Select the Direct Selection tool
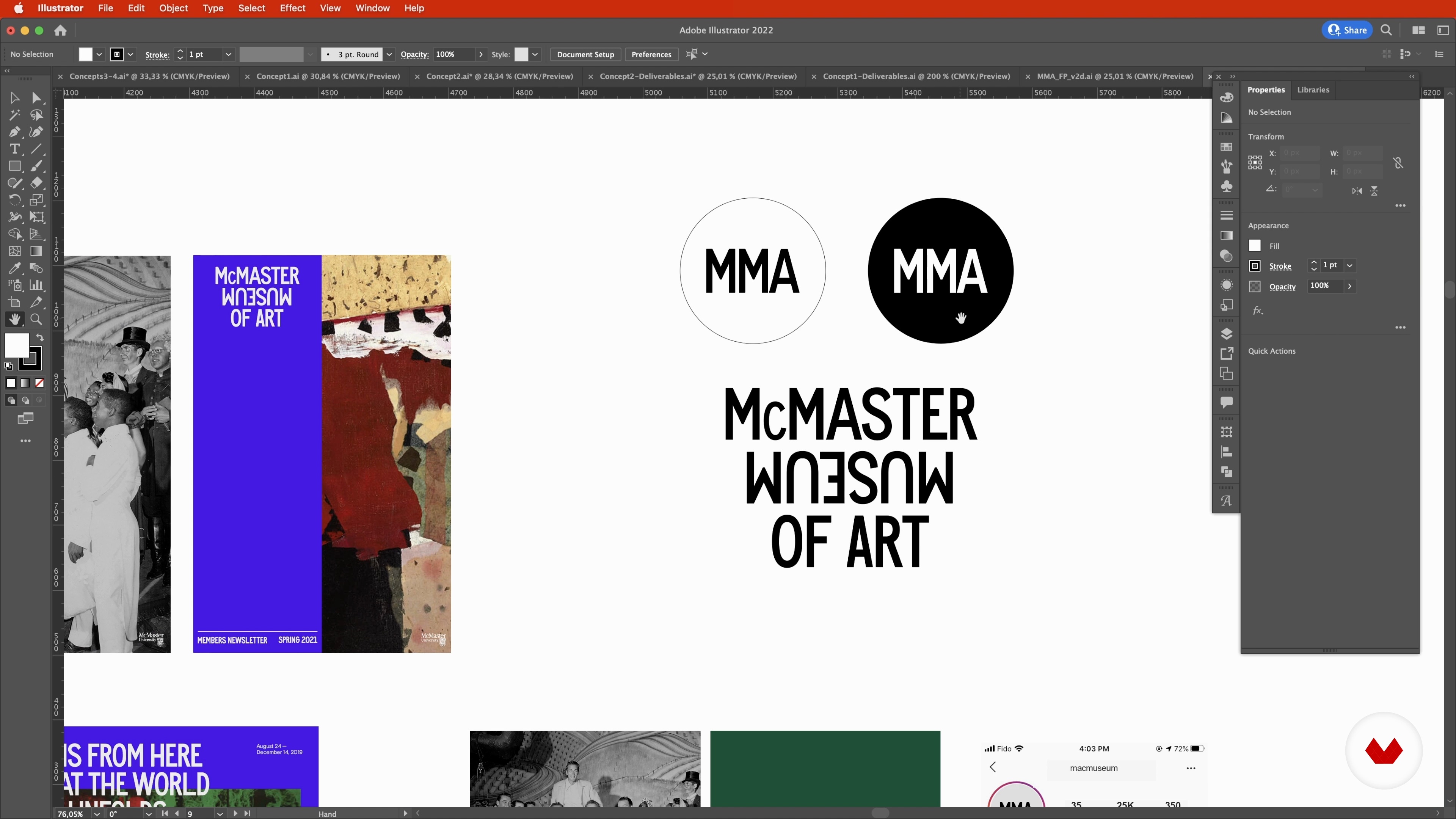1456x819 pixels. click(x=37, y=98)
